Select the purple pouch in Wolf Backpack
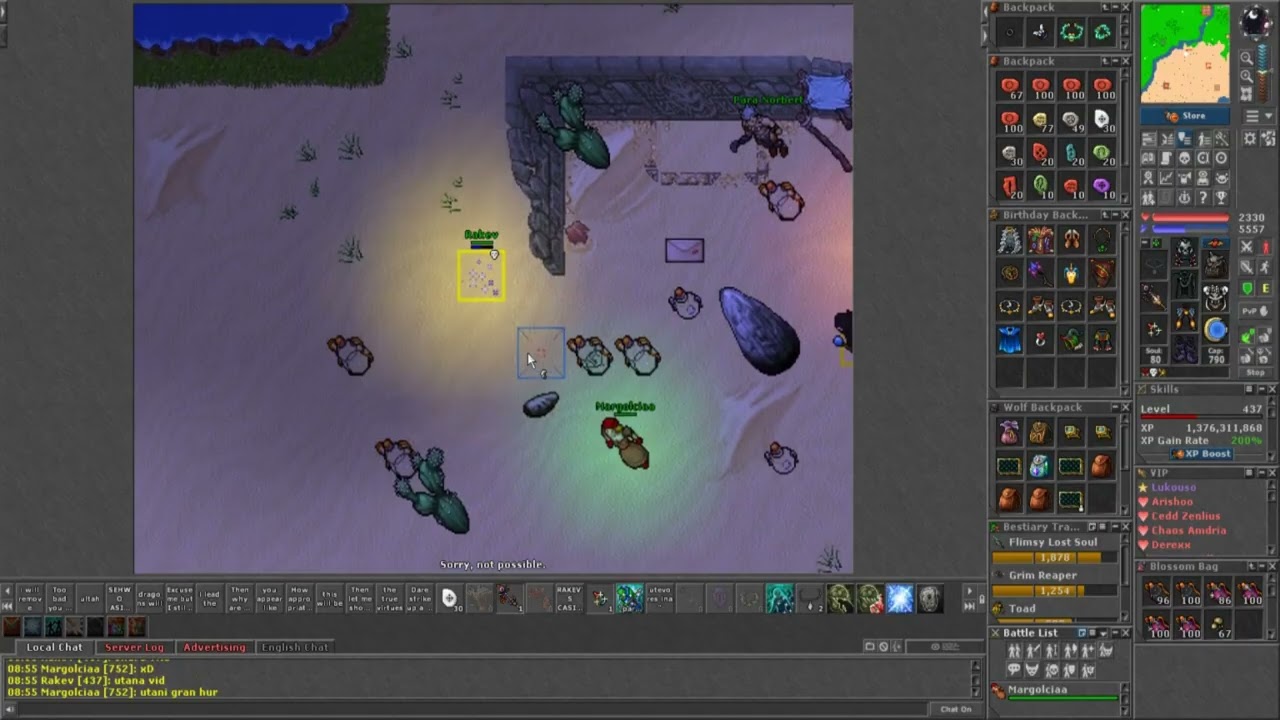The image size is (1280, 720). tap(1010, 433)
